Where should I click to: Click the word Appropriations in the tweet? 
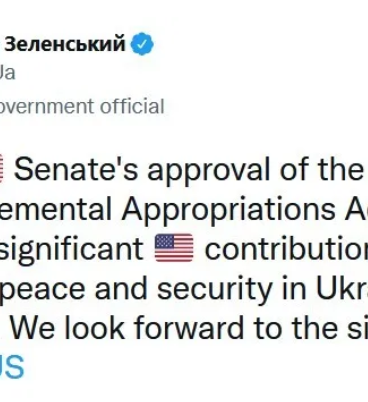coord(229,211)
